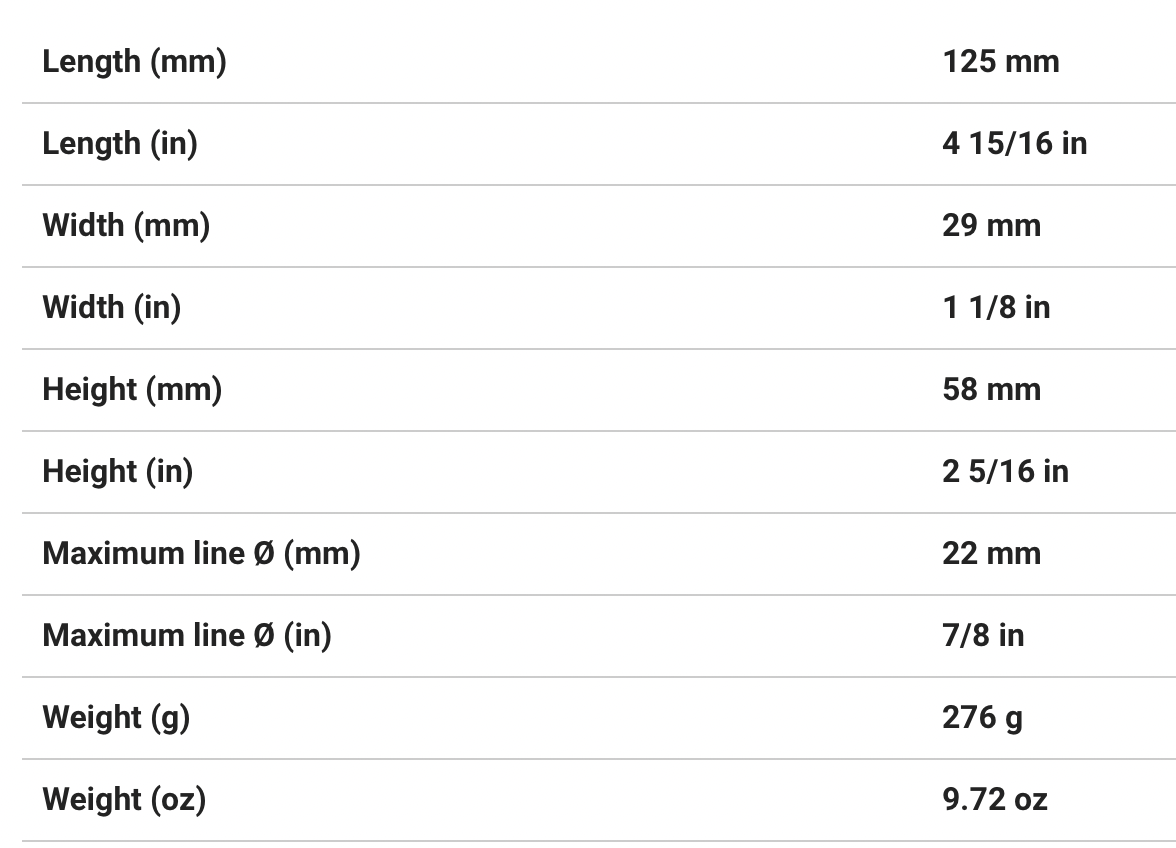Select the 58 mm height value
The width and height of the screenshot is (1176, 848).
pos(991,390)
